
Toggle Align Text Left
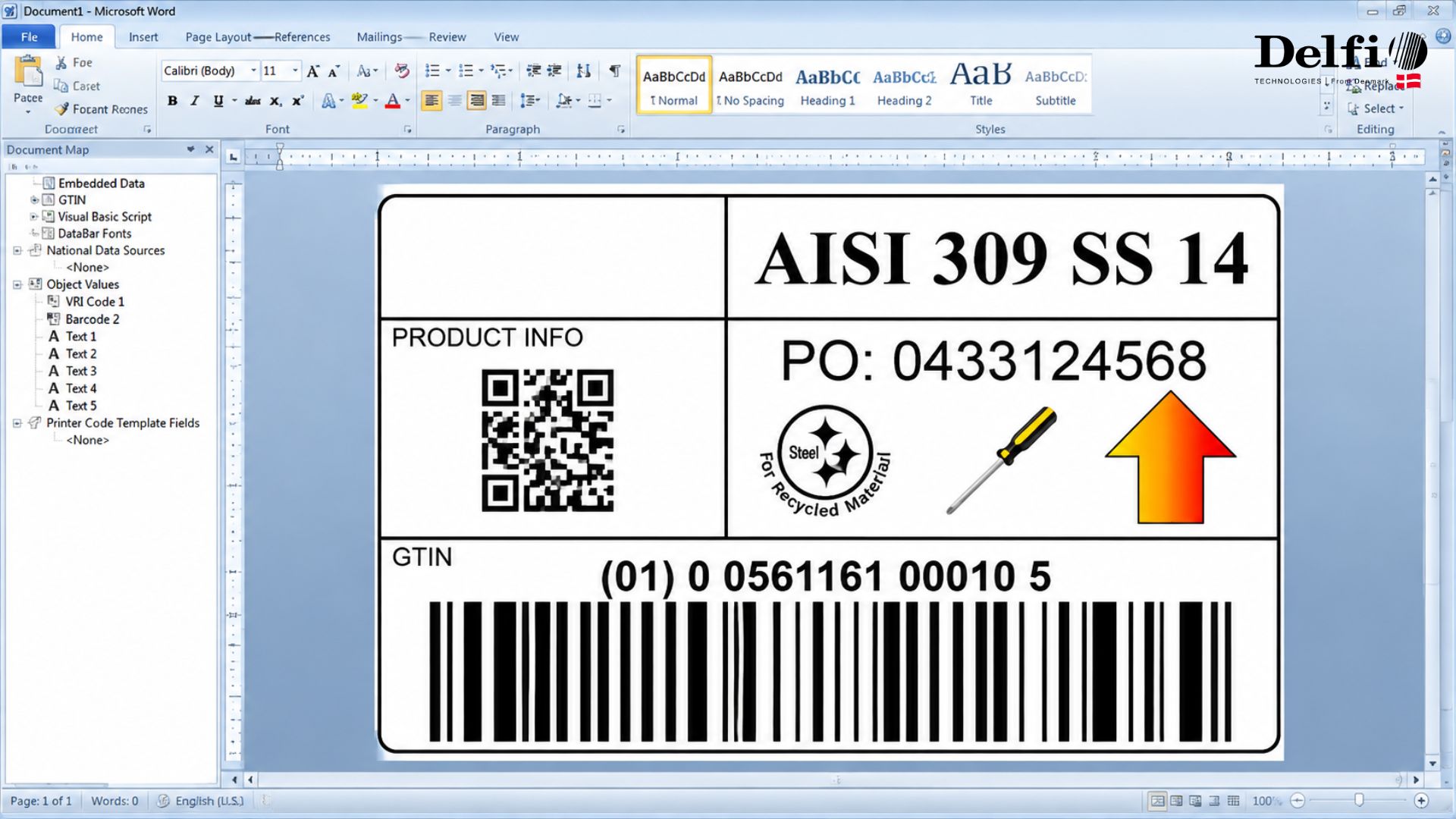click(x=431, y=100)
